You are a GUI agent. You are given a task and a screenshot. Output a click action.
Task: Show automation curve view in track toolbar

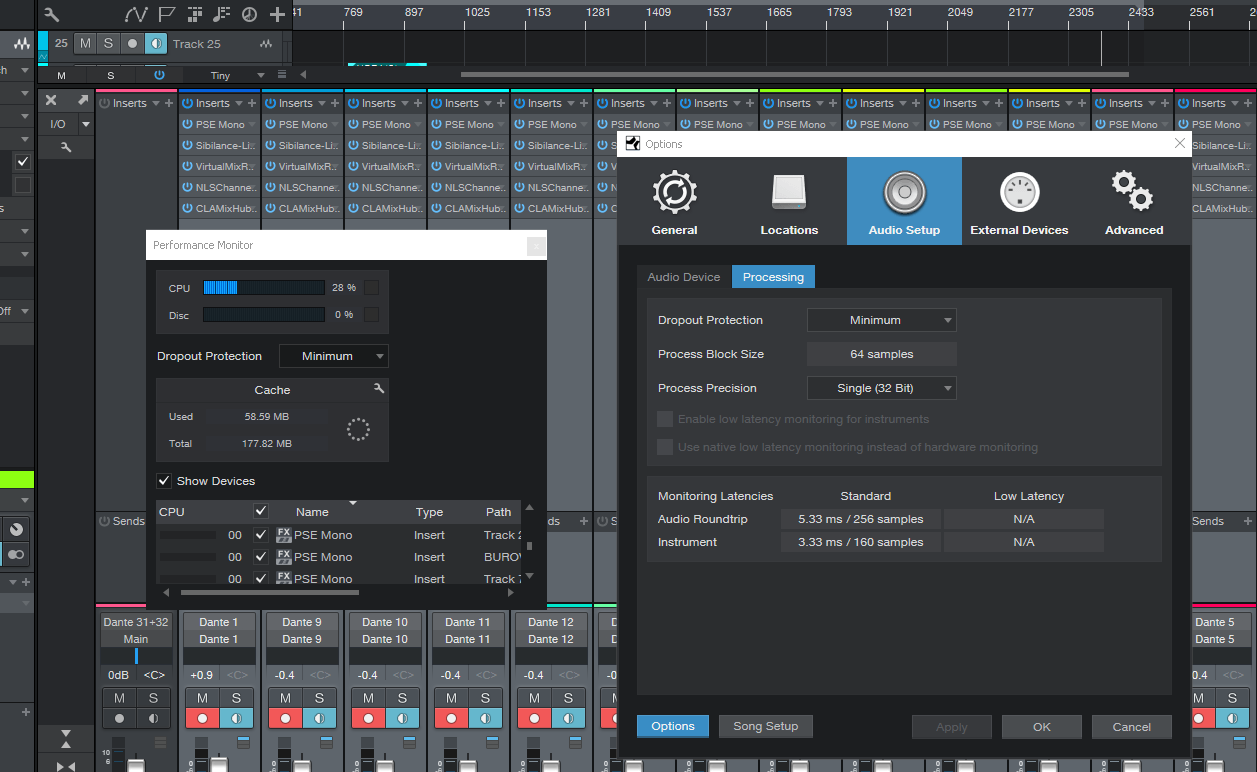pyautogui.click(x=135, y=14)
